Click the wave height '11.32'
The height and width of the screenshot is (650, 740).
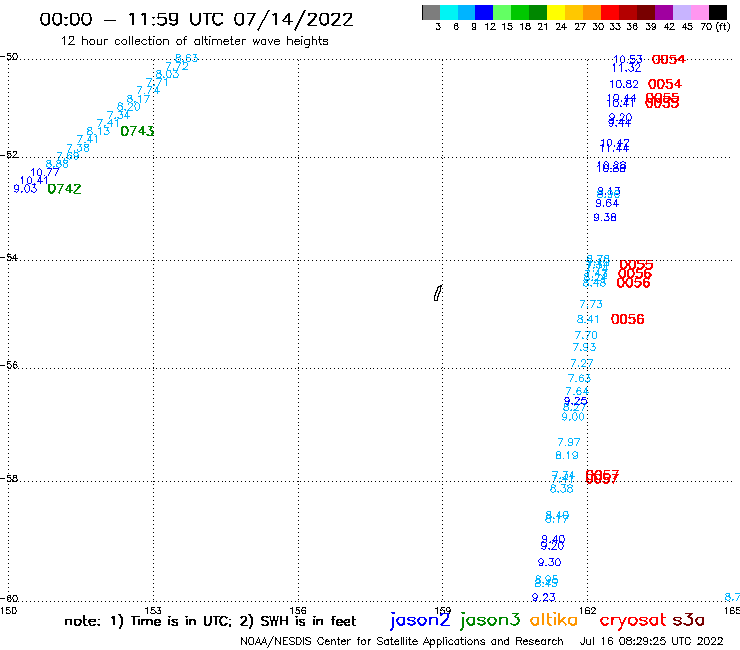click(626, 68)
